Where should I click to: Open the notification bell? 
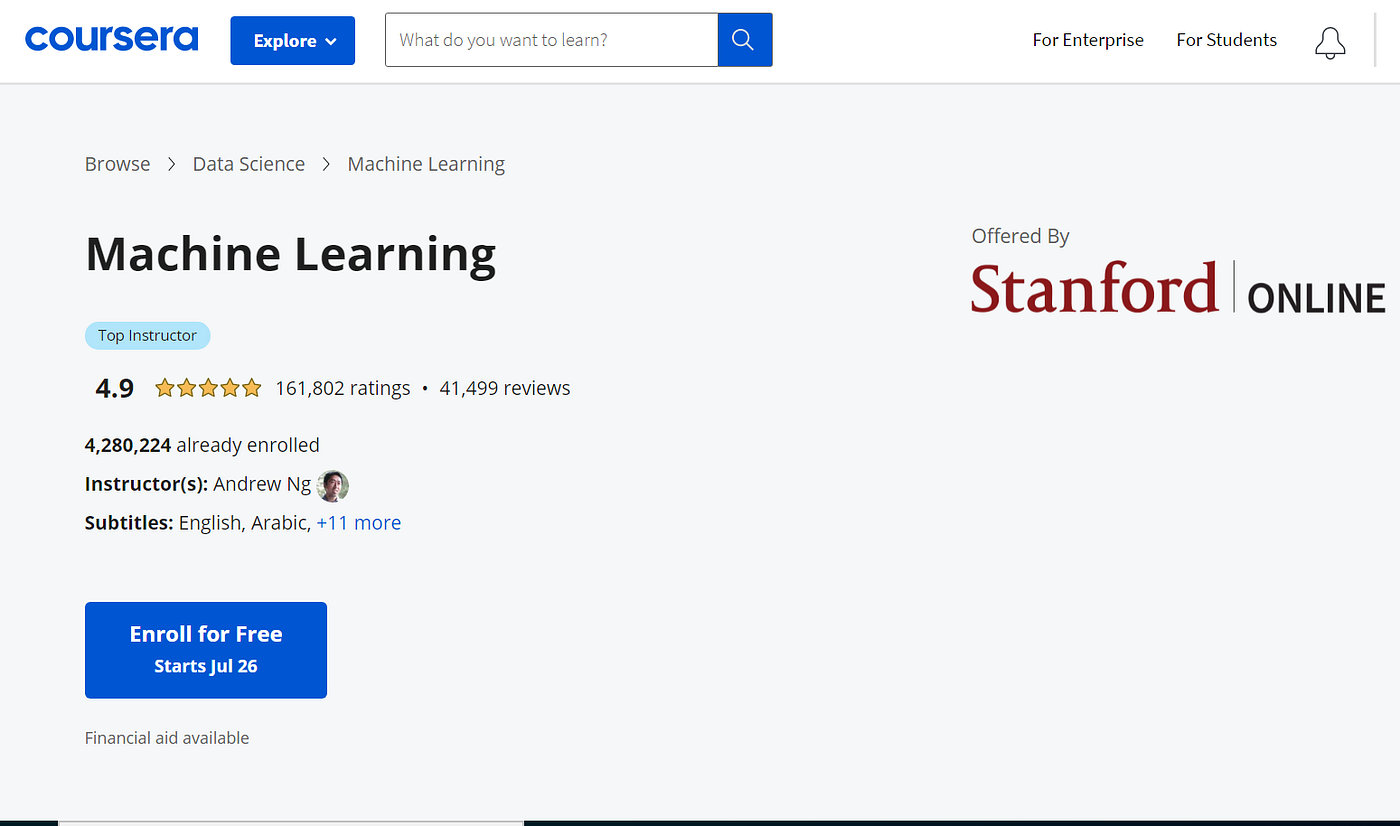coord(1329,42)
